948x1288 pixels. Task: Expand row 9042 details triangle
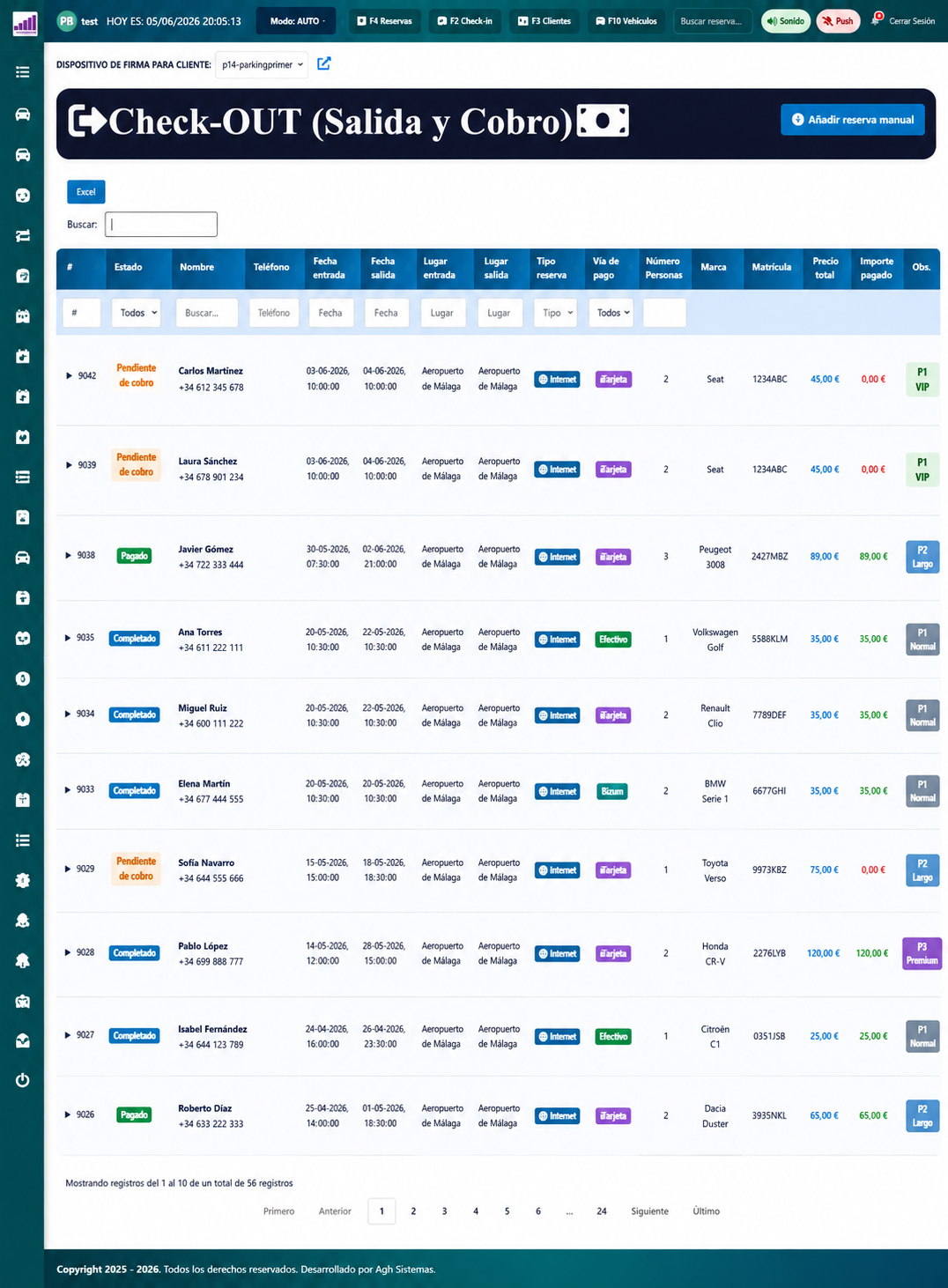[x=69, y=375]
